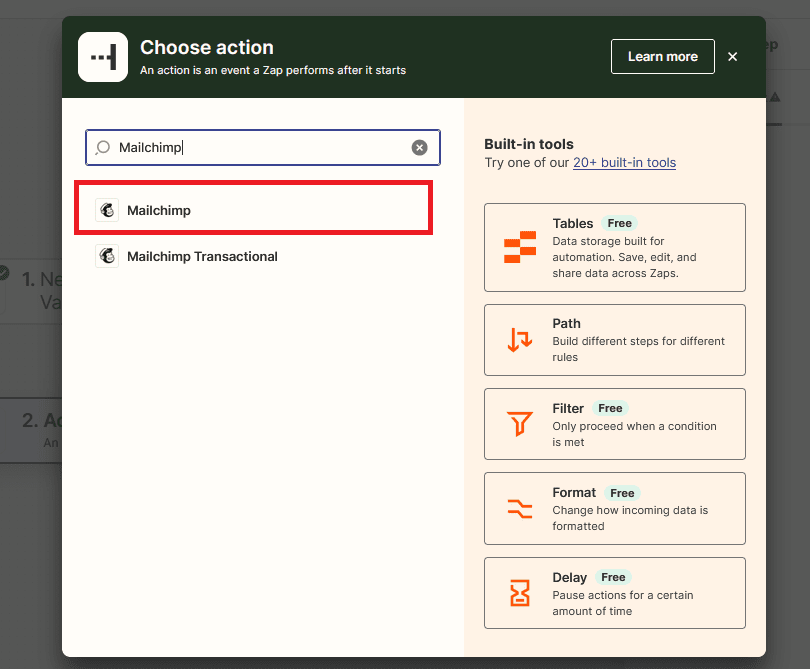Viewport: 810px width, 669px height.
Task: Click the magnifier icon in the search box
Action: [x=103, y=148]
